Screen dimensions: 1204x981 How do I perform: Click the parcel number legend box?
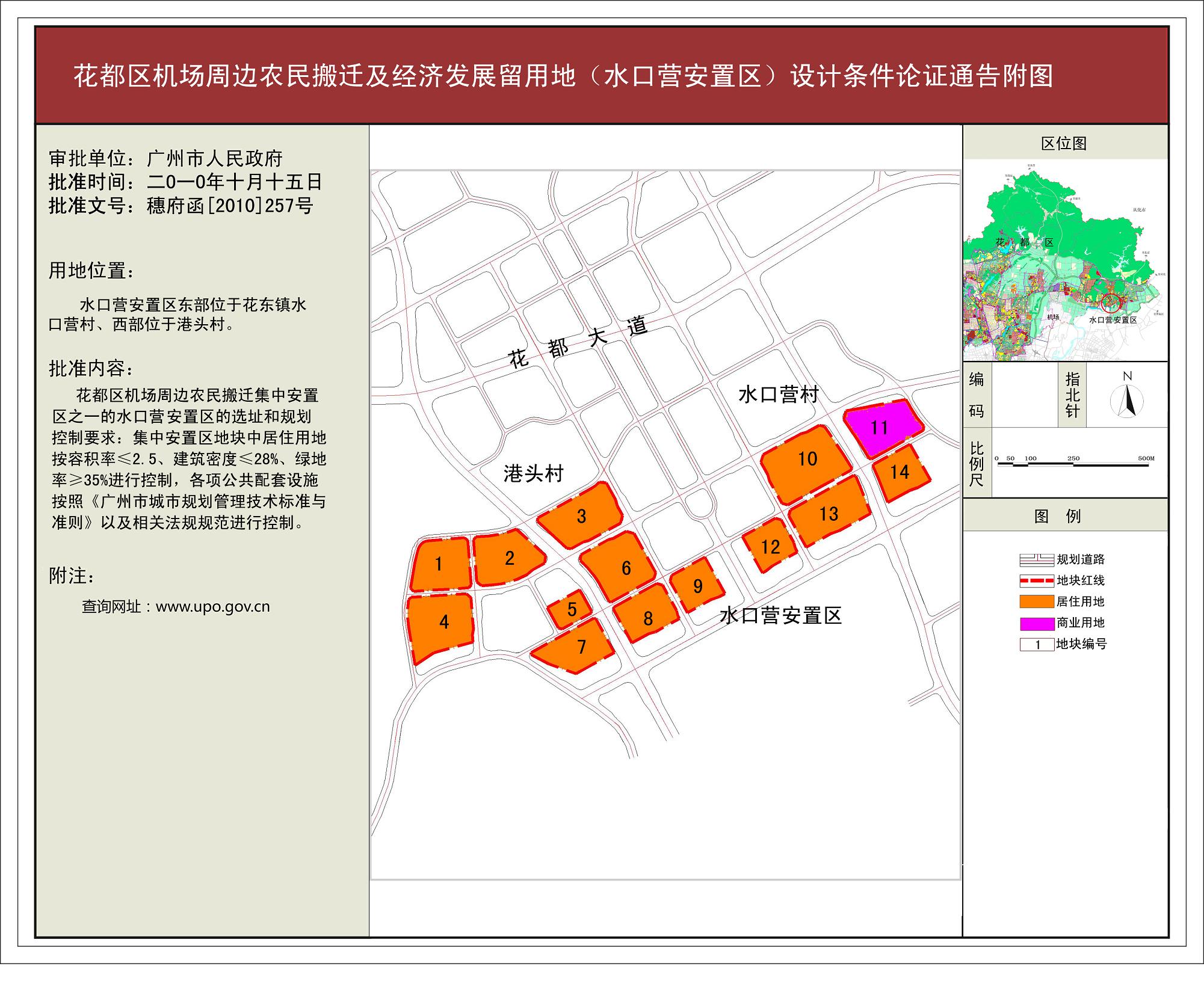[x=1037, y=645]
